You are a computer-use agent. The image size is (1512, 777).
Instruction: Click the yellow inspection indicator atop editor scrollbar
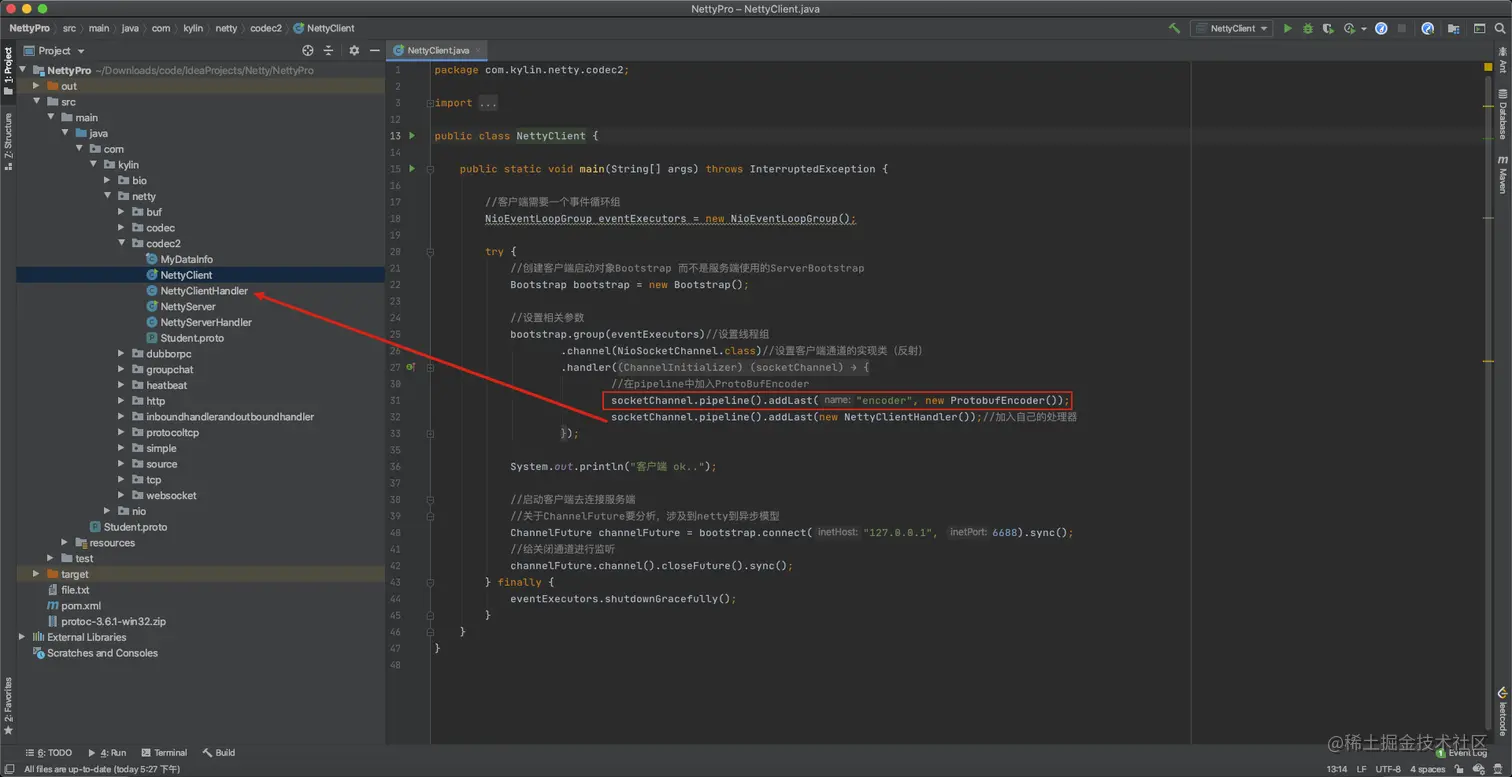pos(1488,66)
